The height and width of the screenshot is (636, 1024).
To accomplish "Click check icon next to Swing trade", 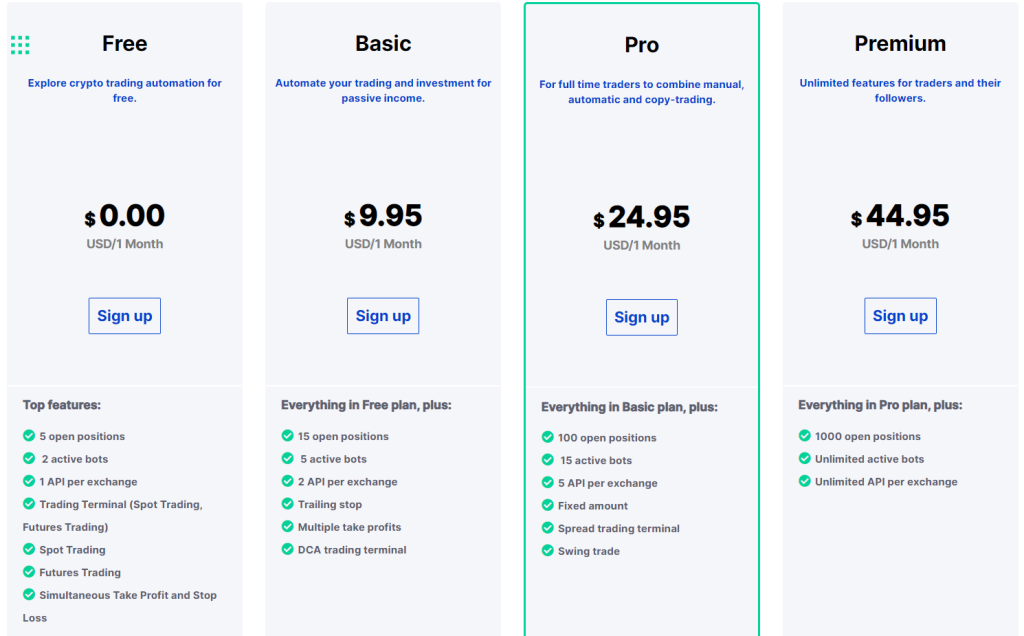I will [547, 550].
